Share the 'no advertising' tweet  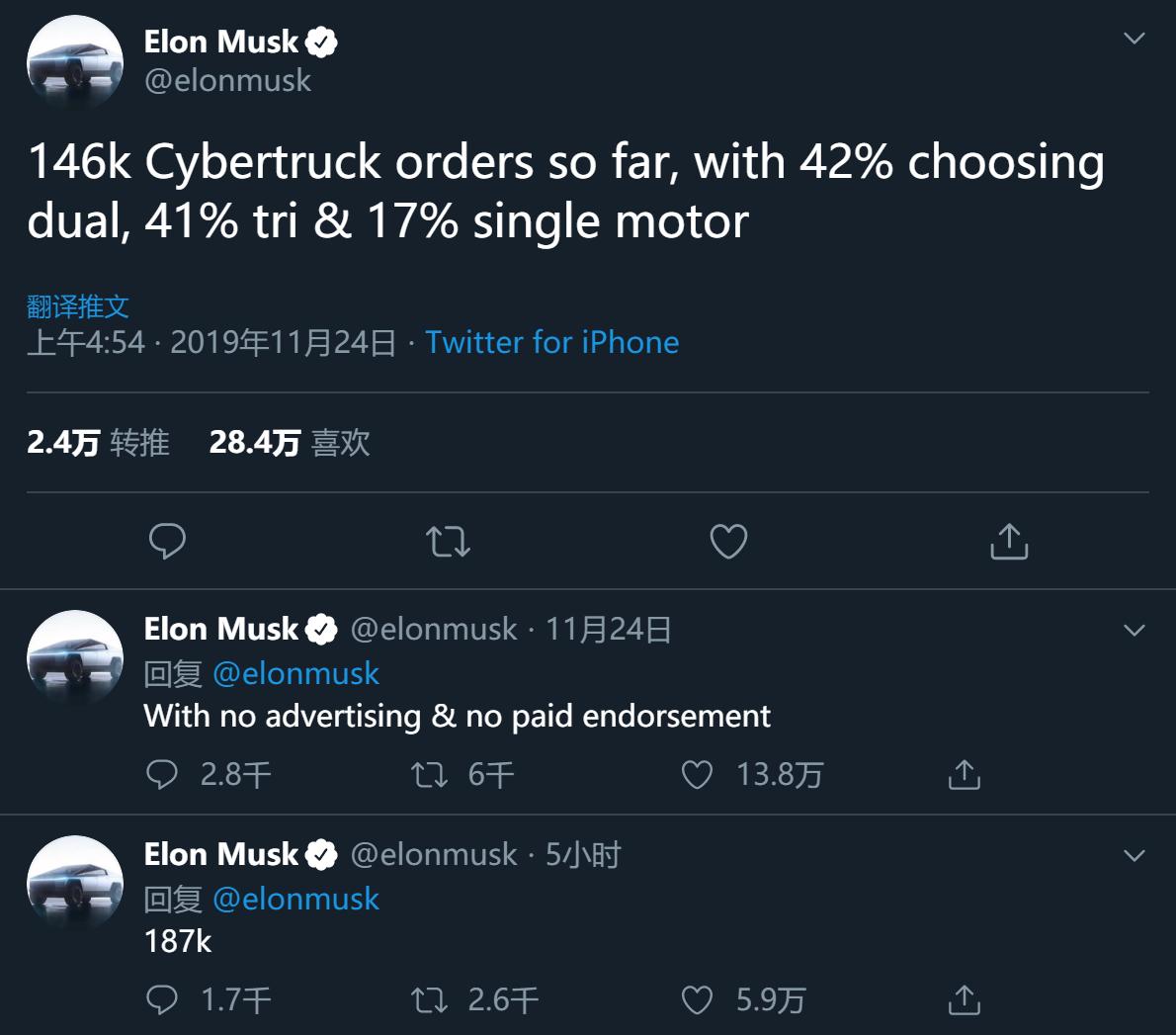pyautogui.click(x=964, y=774)
